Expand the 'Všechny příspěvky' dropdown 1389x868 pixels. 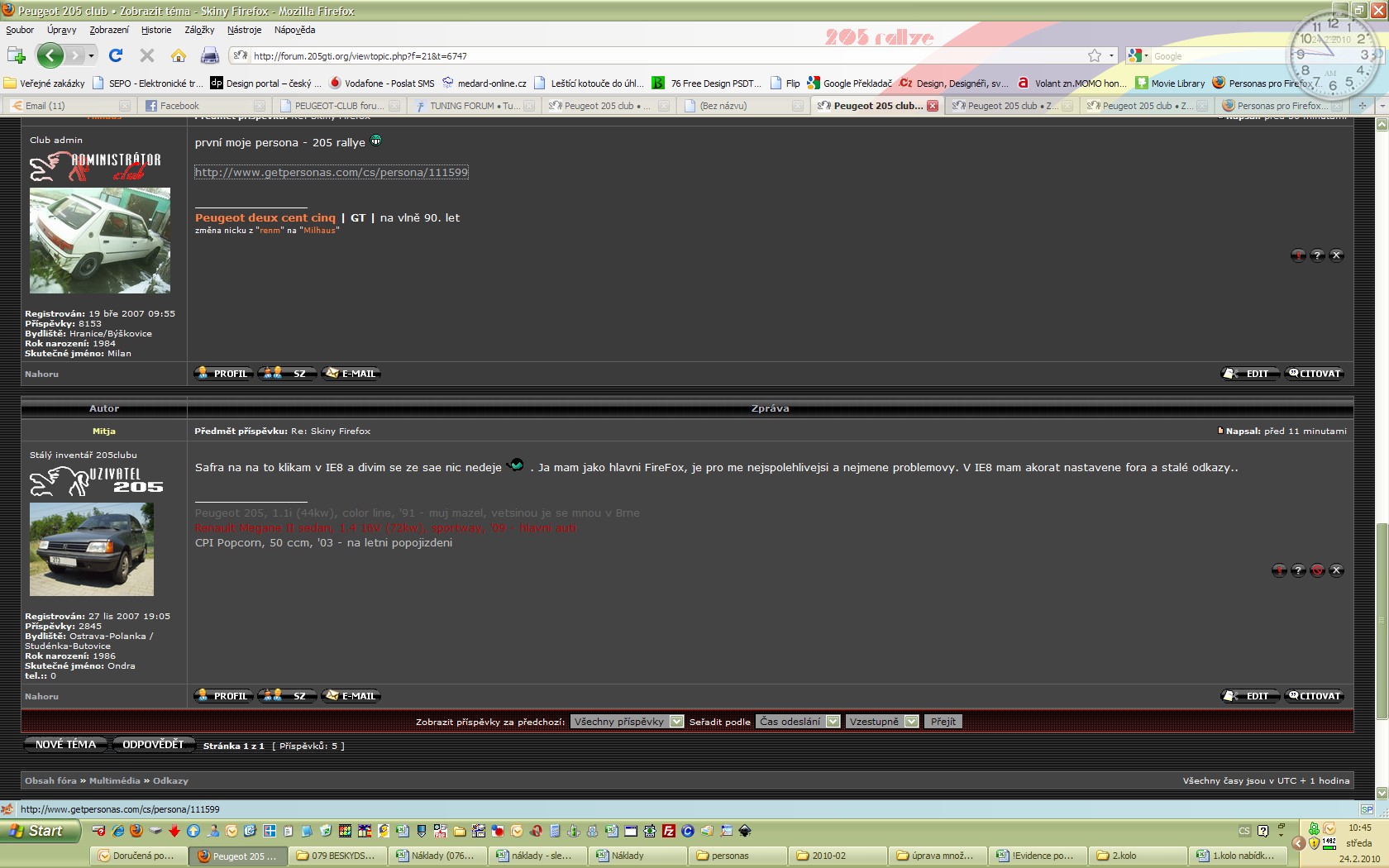point(676,722)
